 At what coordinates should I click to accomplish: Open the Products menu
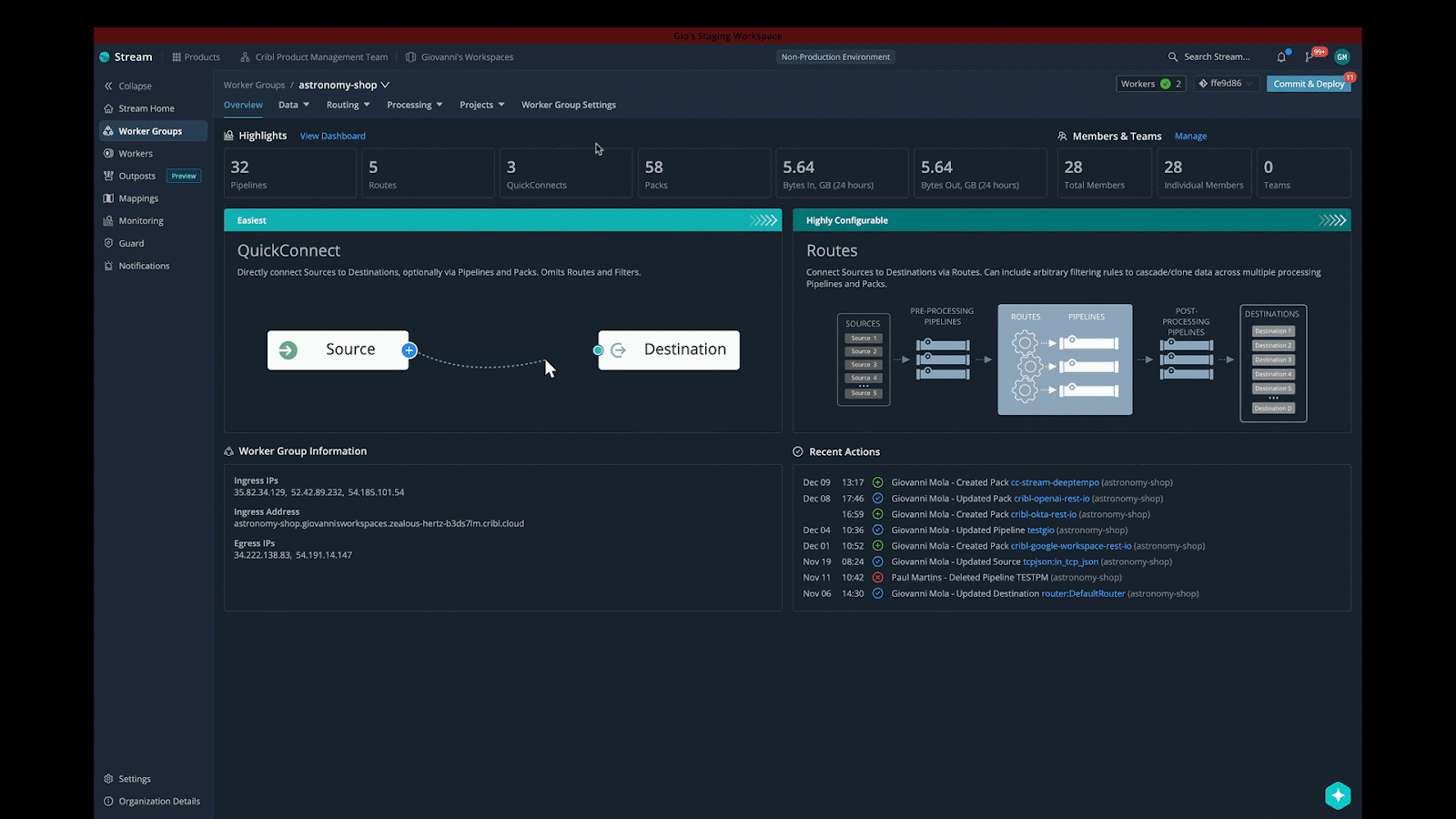point(196,56)
